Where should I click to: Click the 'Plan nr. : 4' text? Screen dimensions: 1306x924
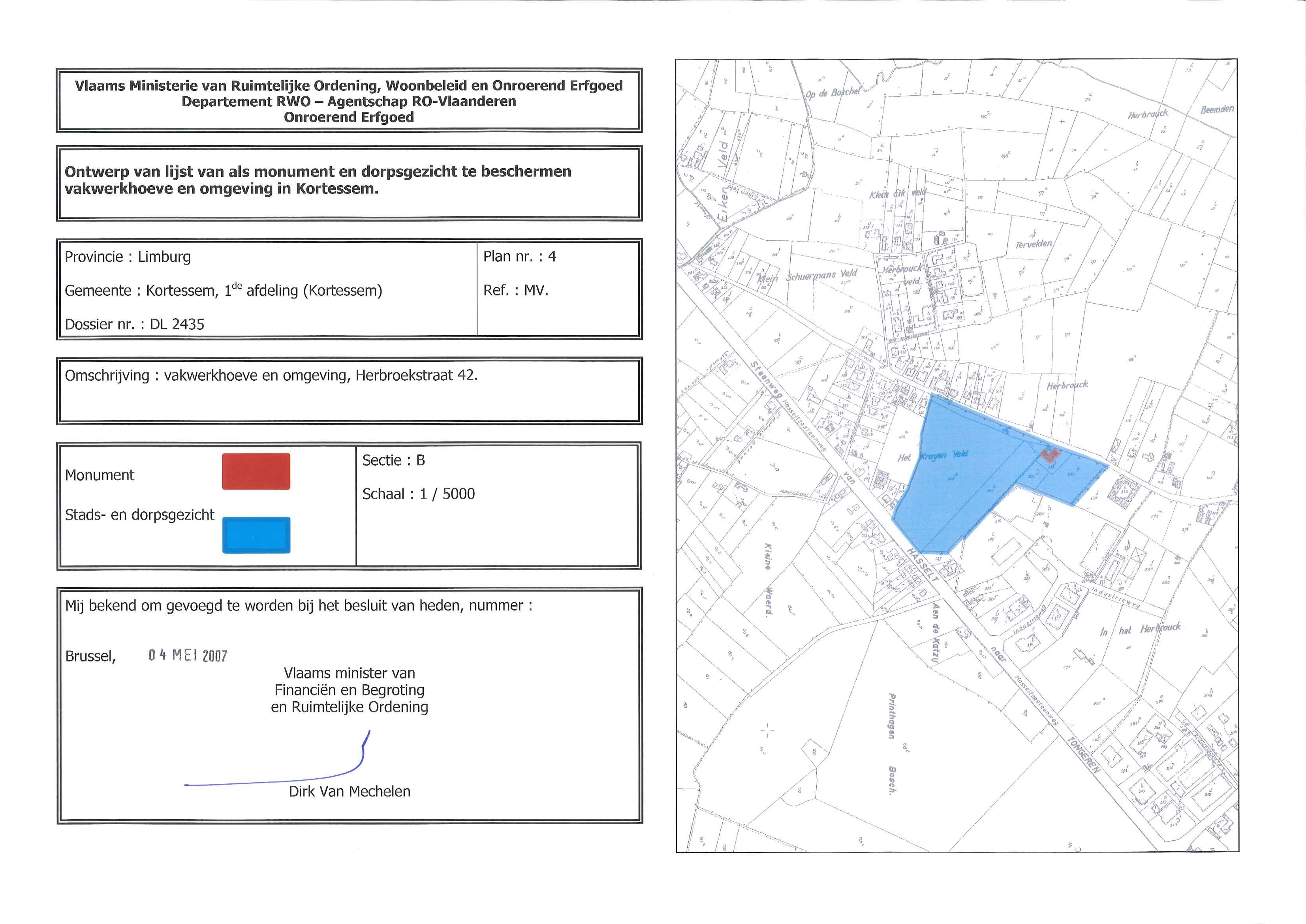[x=519, y=257]
